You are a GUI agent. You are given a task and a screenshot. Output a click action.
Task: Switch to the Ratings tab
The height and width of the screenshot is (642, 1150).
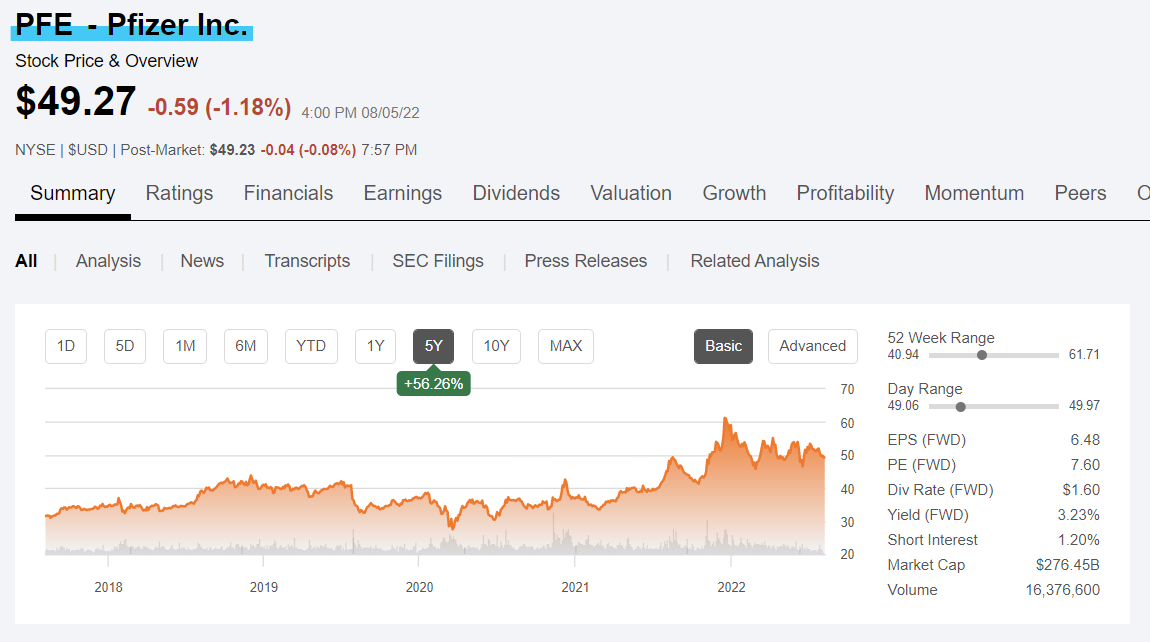point(179,193)
